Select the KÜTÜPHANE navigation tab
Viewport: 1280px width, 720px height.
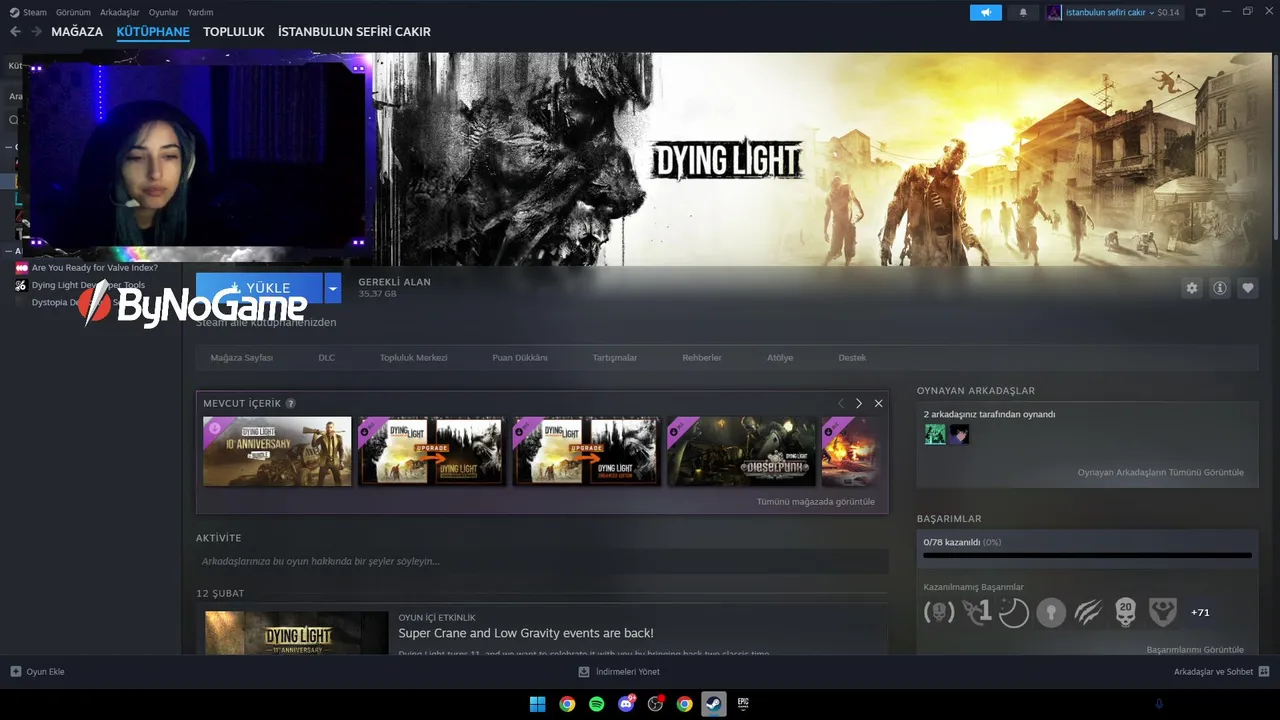point(153,32)
